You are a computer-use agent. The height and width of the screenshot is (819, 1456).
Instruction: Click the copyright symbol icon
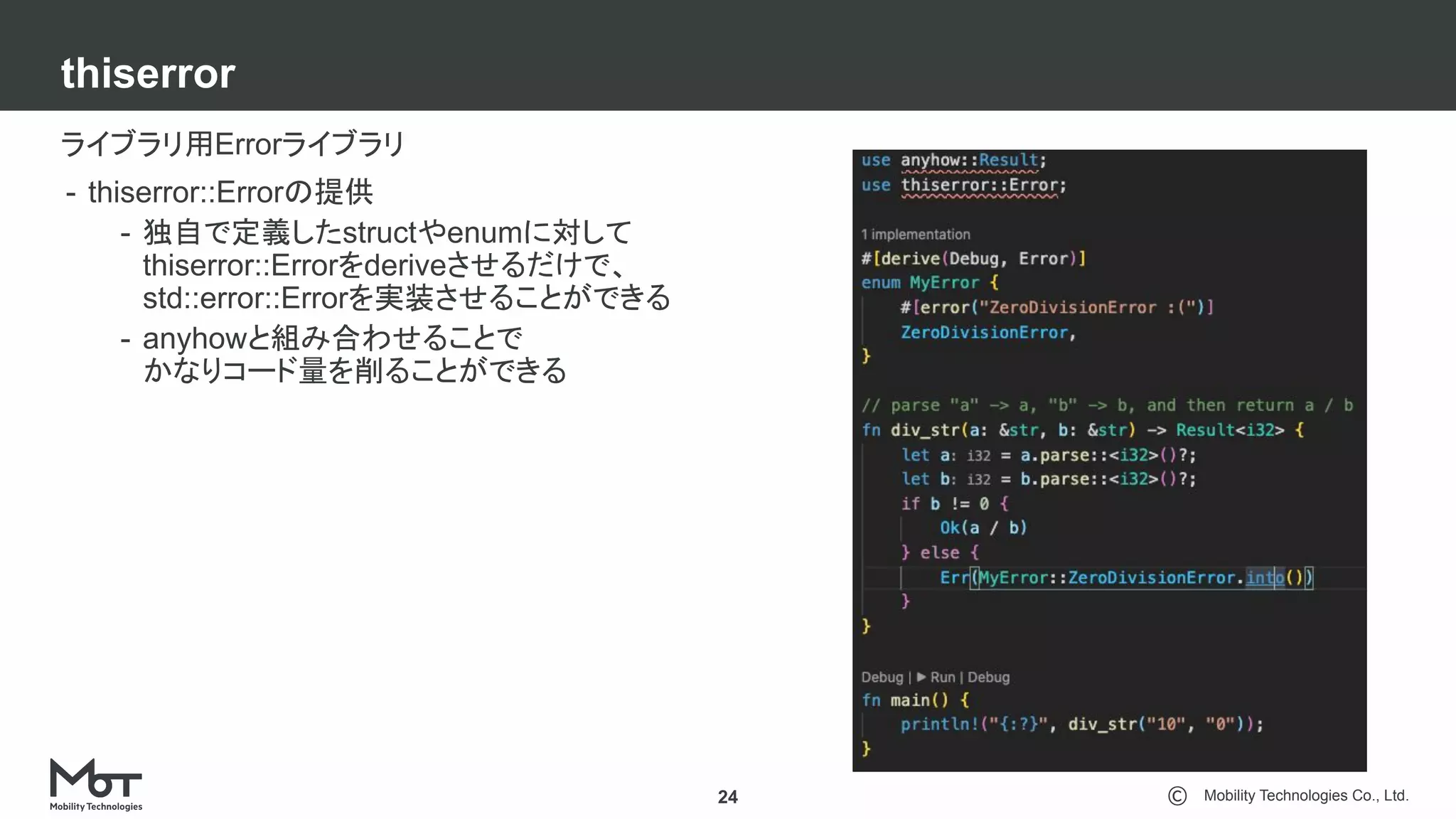click(x=1177, y=796)
